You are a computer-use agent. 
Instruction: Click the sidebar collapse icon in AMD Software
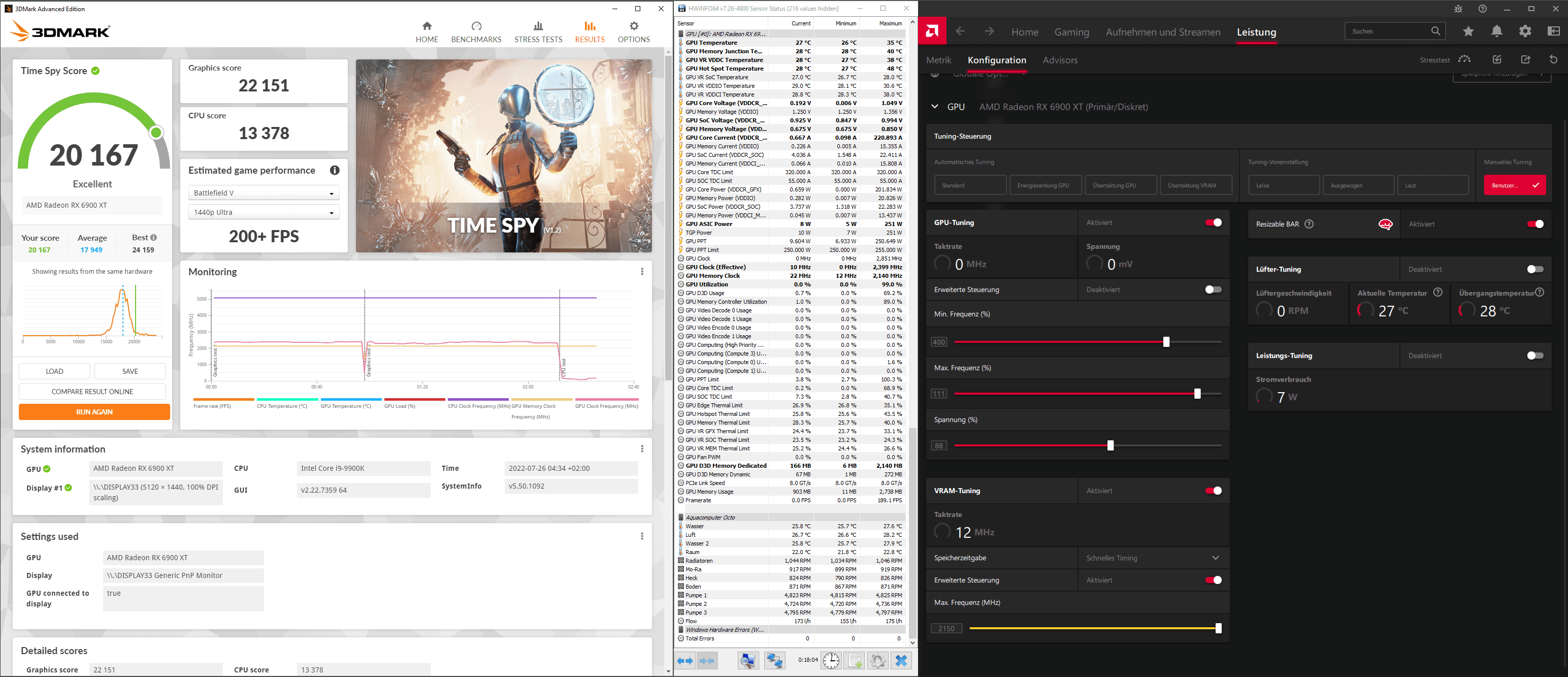click(x=1553, y=31)
